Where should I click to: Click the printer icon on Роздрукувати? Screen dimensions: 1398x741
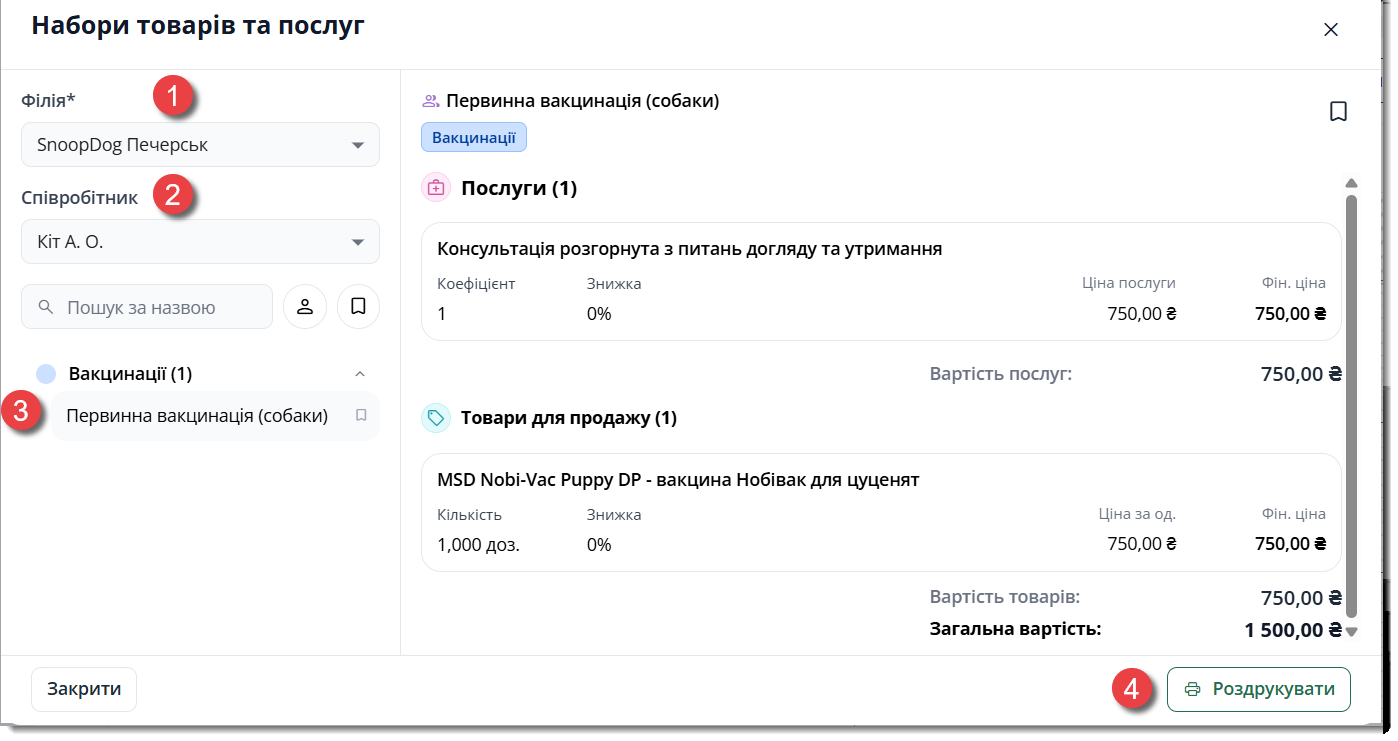[1192, 689]
